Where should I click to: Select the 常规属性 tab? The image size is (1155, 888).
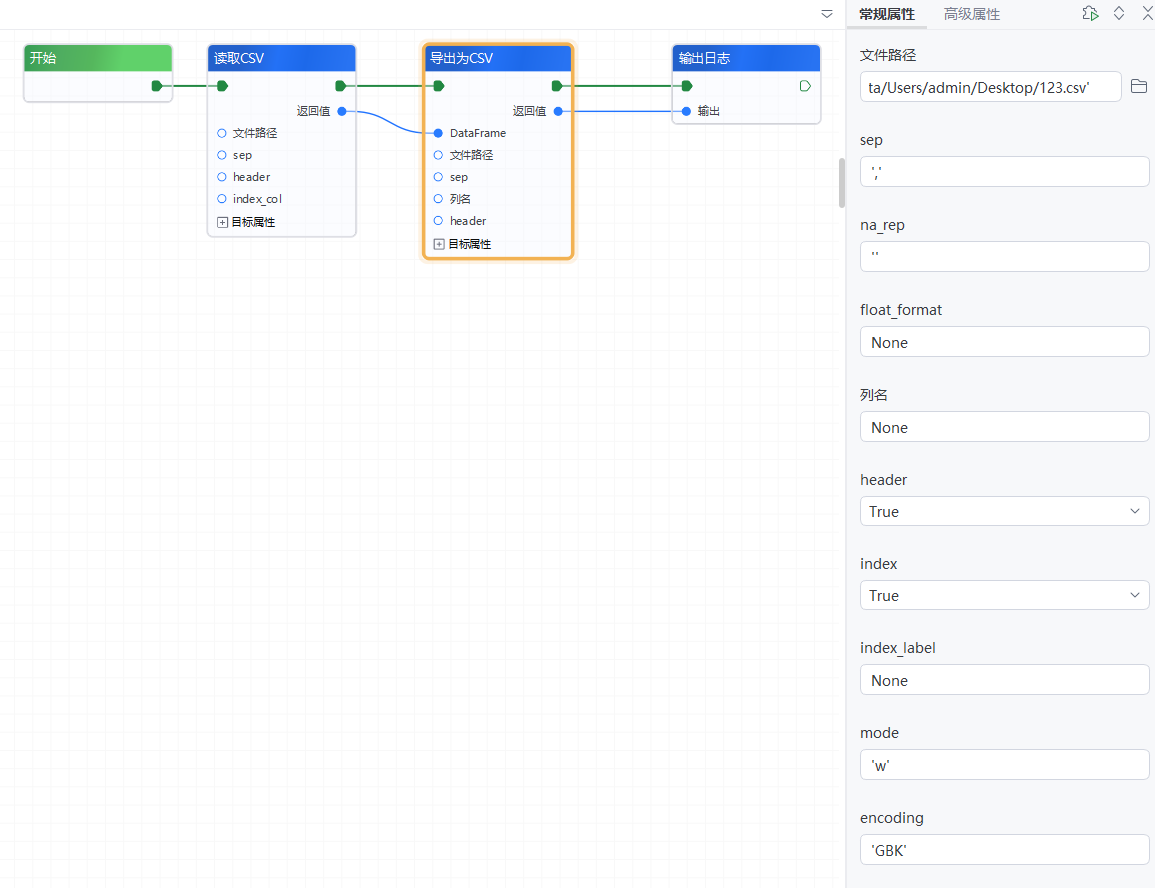(887, 14)
